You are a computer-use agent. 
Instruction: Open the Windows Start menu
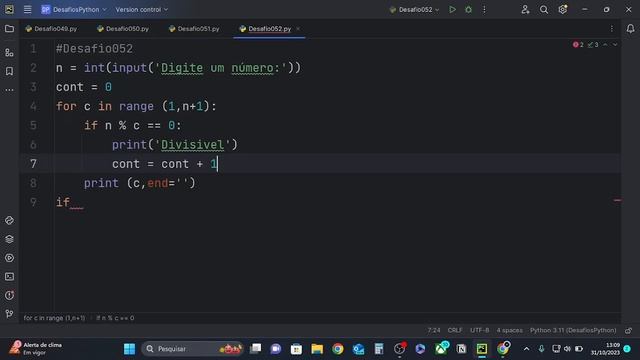(129, 349)
